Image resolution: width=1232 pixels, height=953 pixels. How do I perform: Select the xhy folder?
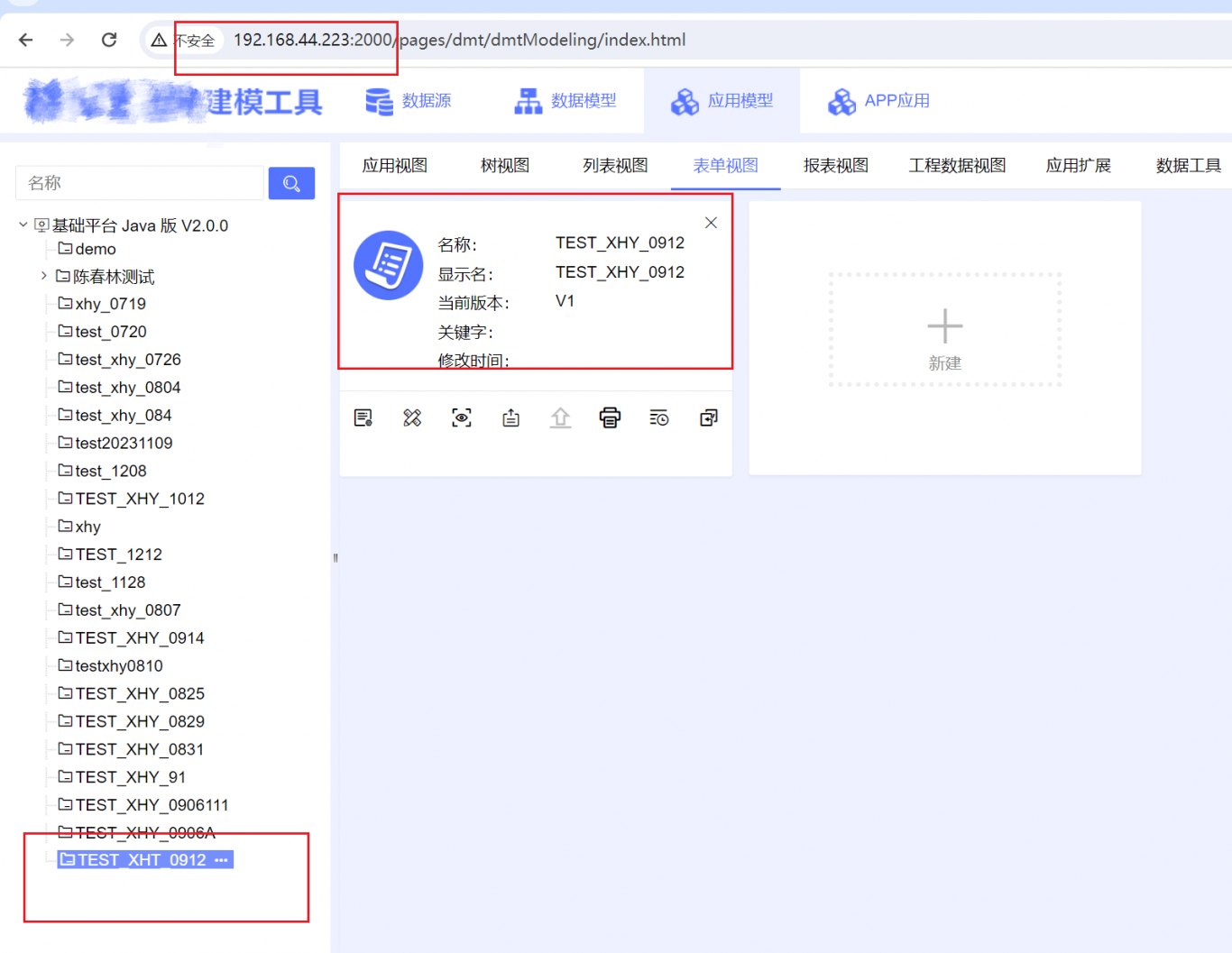tap(79, 527)
